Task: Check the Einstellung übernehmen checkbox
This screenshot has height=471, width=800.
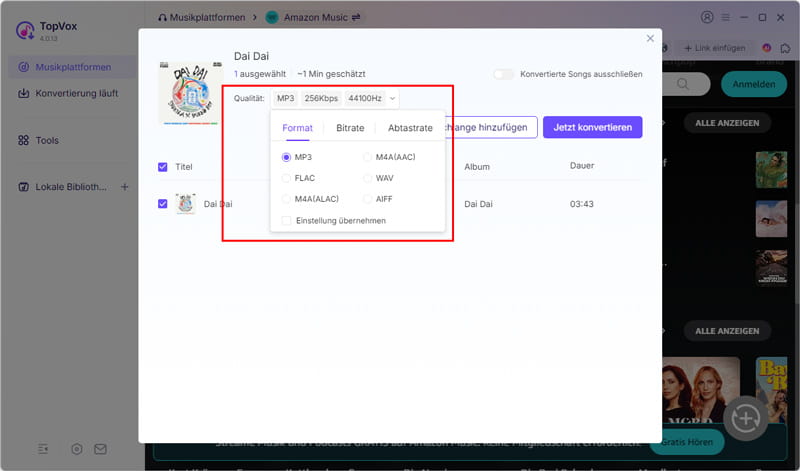Action: [287, 220]
